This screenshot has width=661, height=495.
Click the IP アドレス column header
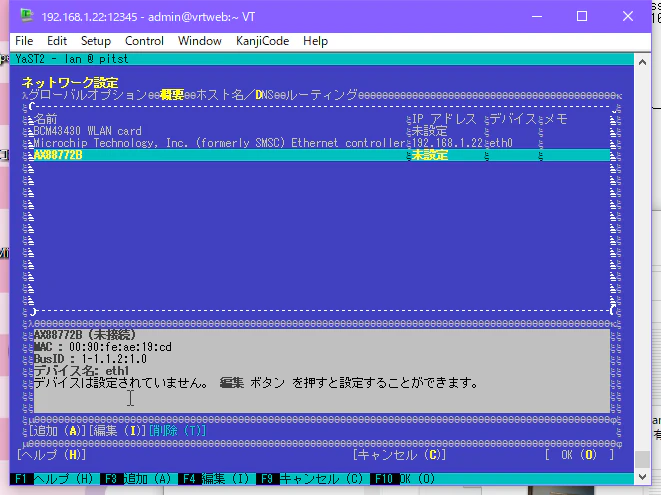click(444, 119)
